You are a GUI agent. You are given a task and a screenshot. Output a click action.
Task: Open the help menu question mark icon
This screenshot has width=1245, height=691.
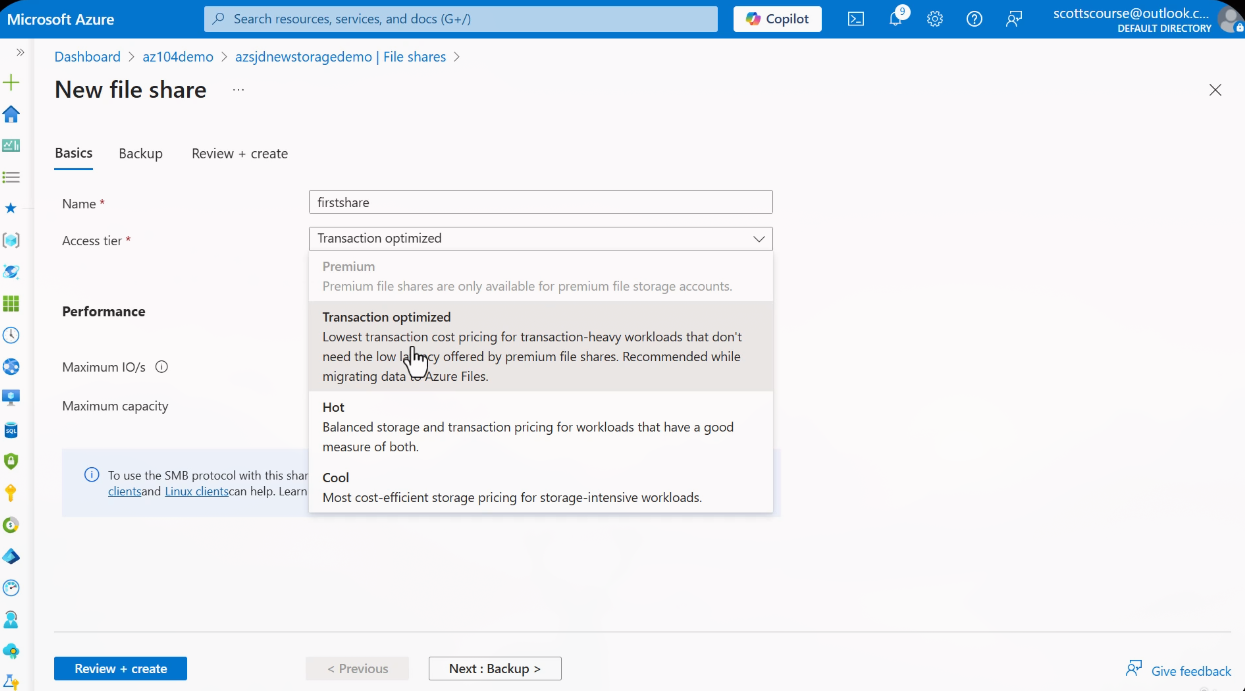pos(974,18)
